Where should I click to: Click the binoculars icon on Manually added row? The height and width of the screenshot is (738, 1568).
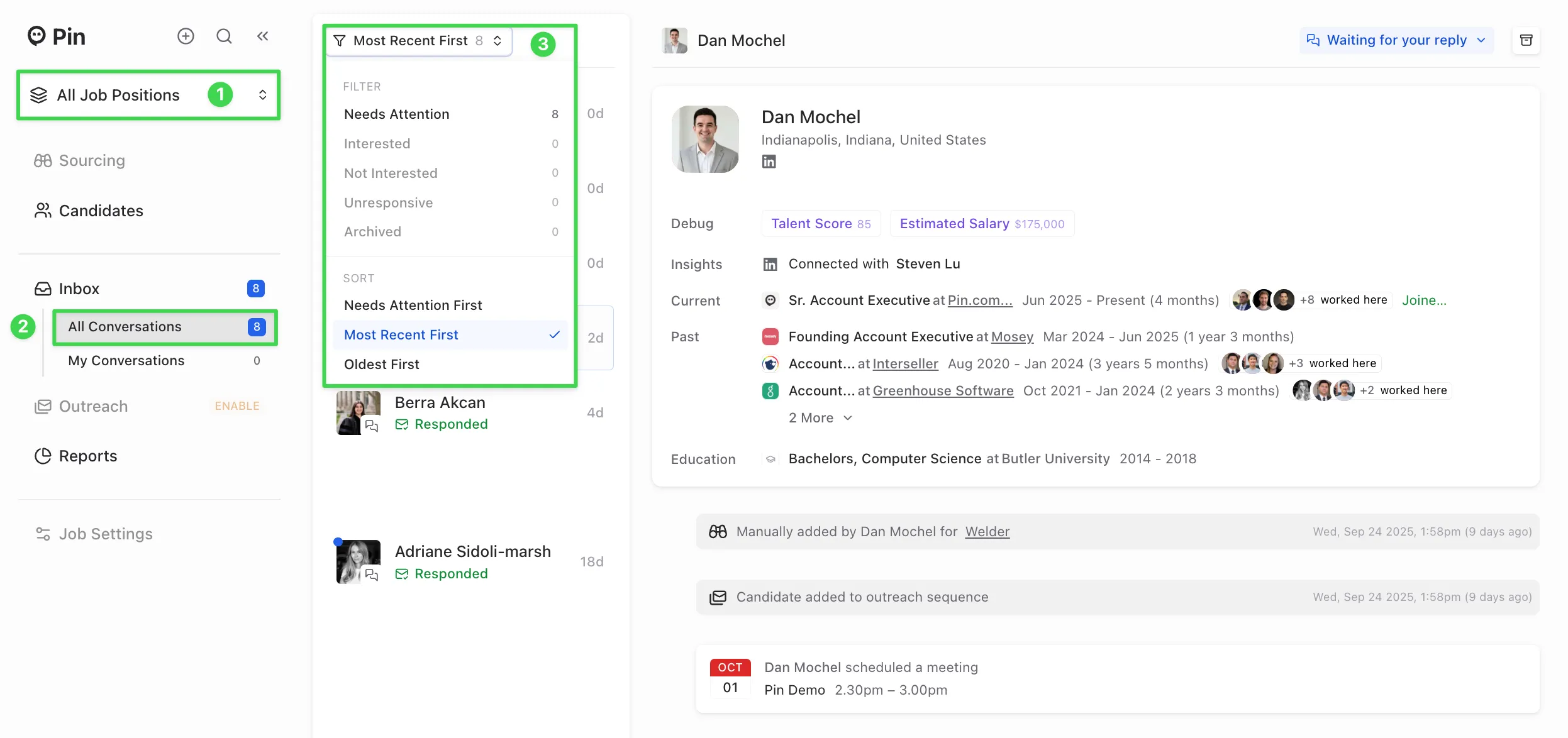click(x=718, y=532)
